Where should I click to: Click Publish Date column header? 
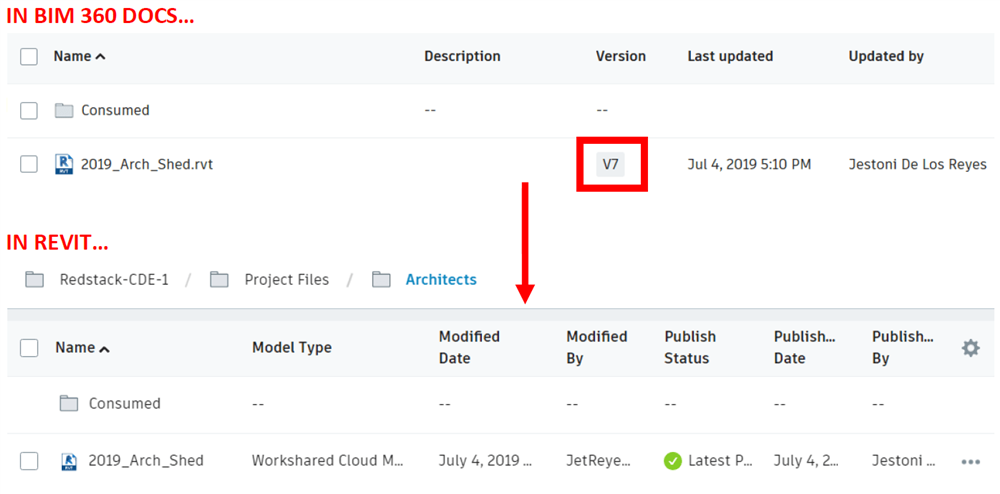tap(805, 347)
